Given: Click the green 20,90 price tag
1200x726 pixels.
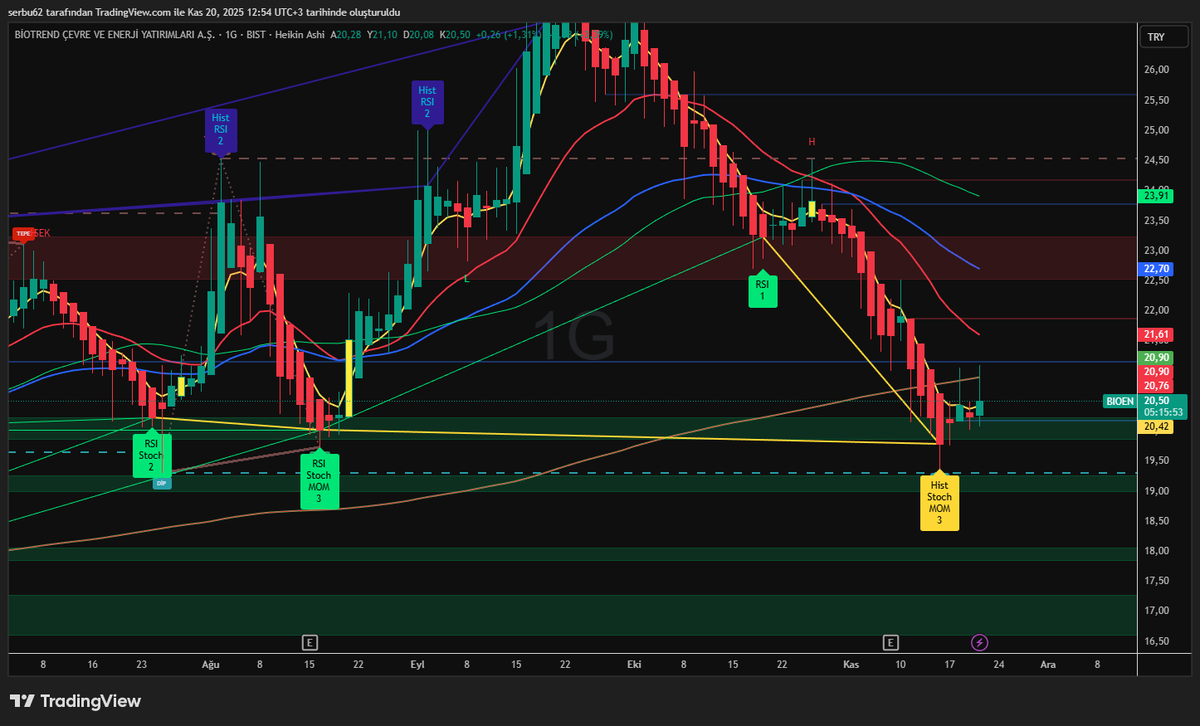Looking at the screenshot, I should point(1156,358).
